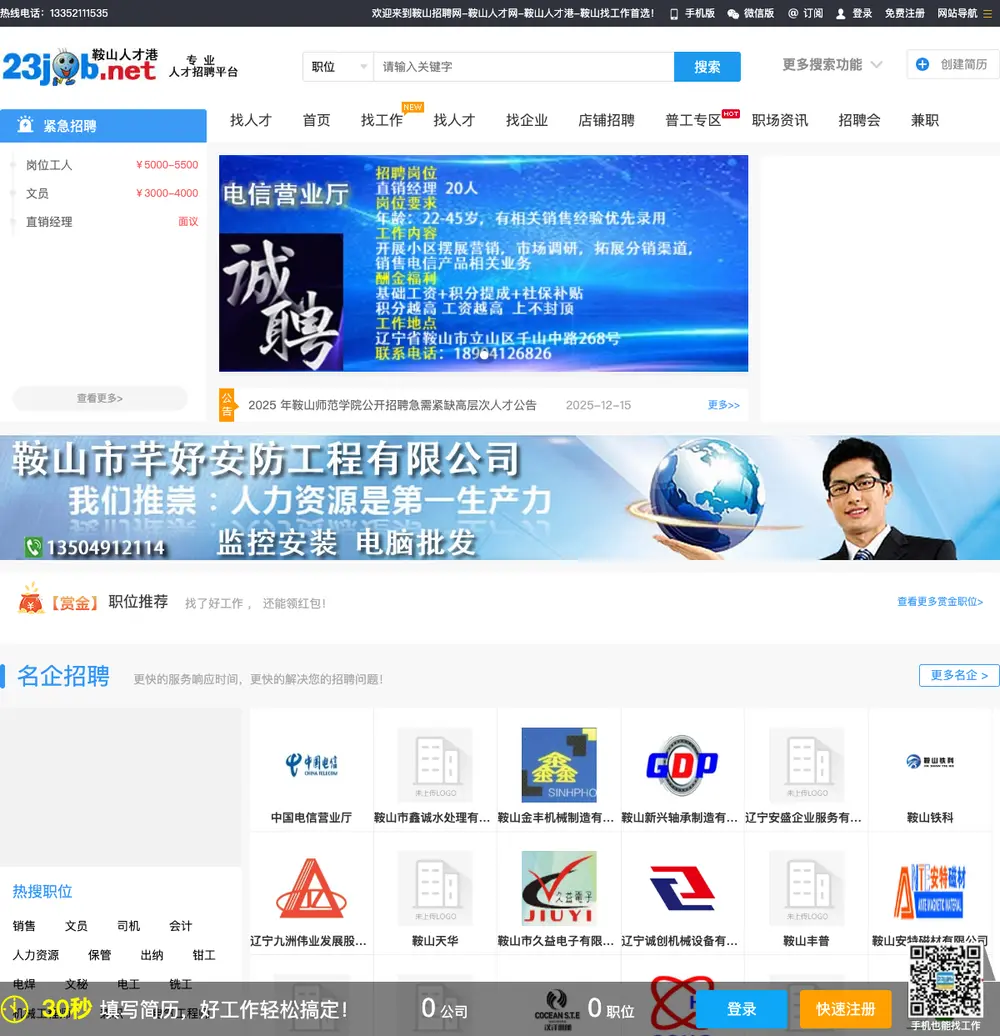Click the @ subscribe icon
This screenshot has width=1000, height=1036.
click(793, 13)
